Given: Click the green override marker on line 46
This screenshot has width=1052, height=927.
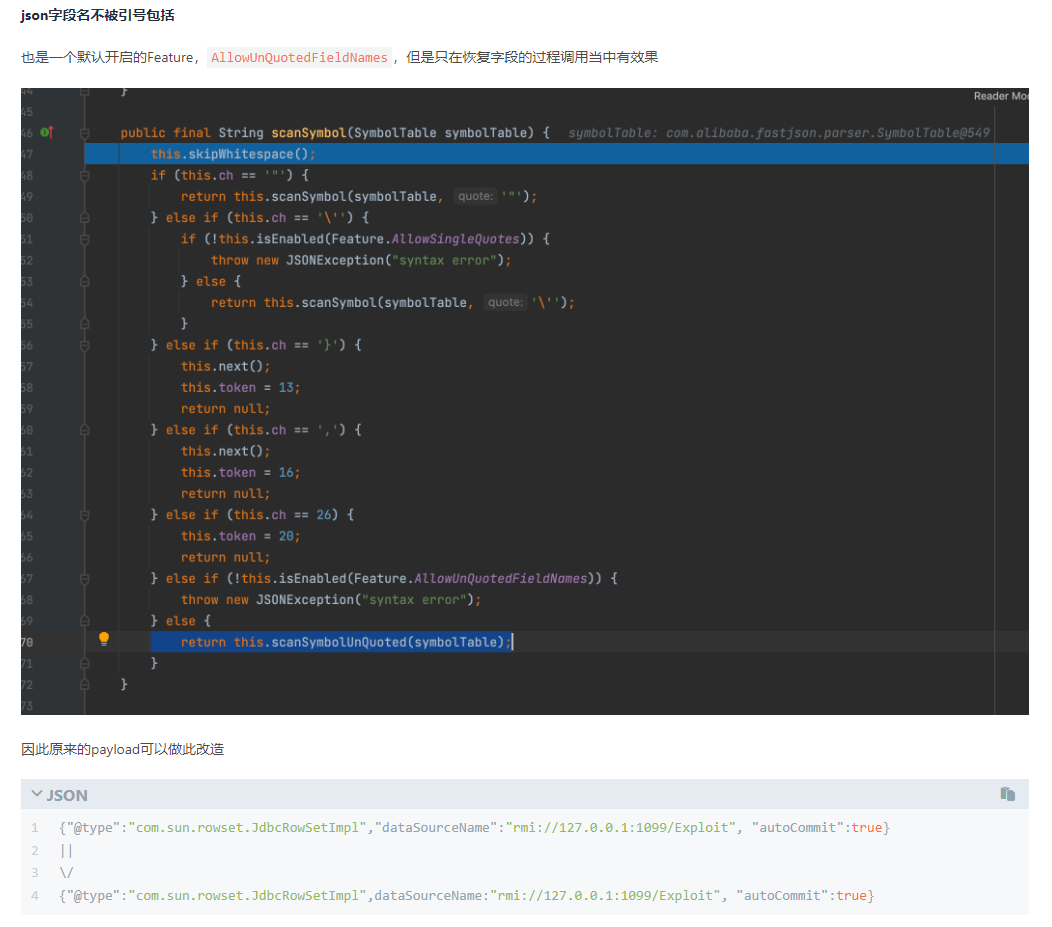Looking at the screenshot, I should coord(46,132).
